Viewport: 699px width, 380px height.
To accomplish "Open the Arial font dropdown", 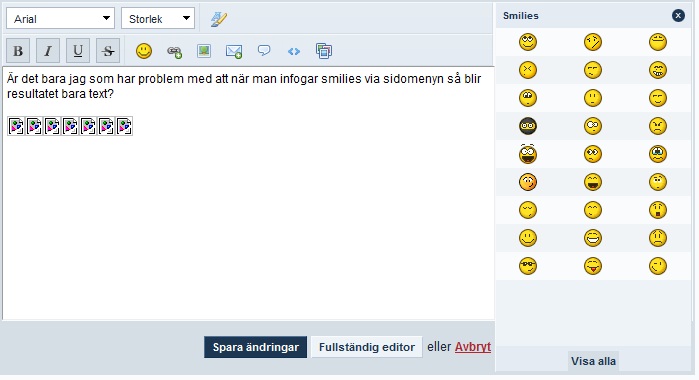I will 60,18.
